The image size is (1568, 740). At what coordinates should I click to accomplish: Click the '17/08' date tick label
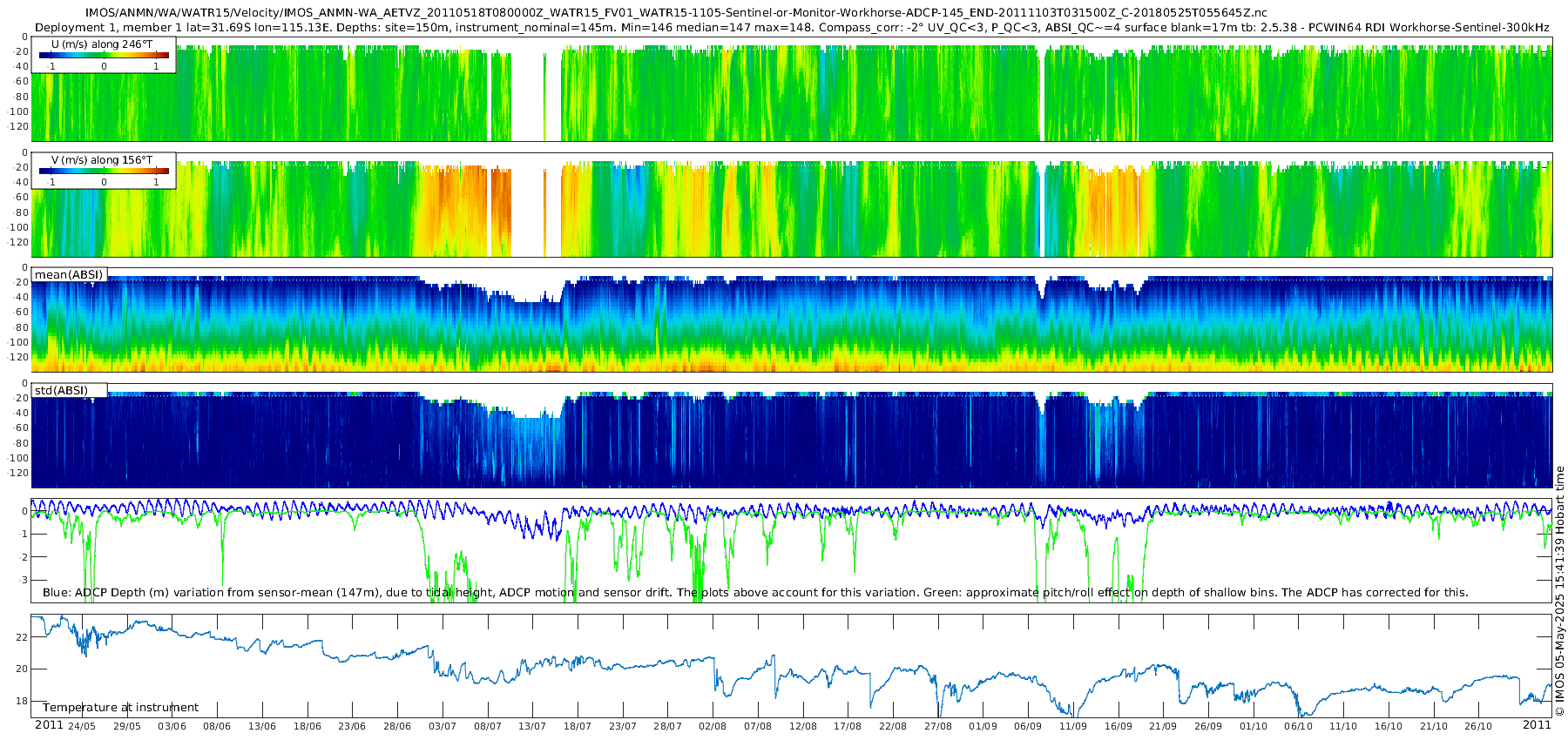[848, 726]
